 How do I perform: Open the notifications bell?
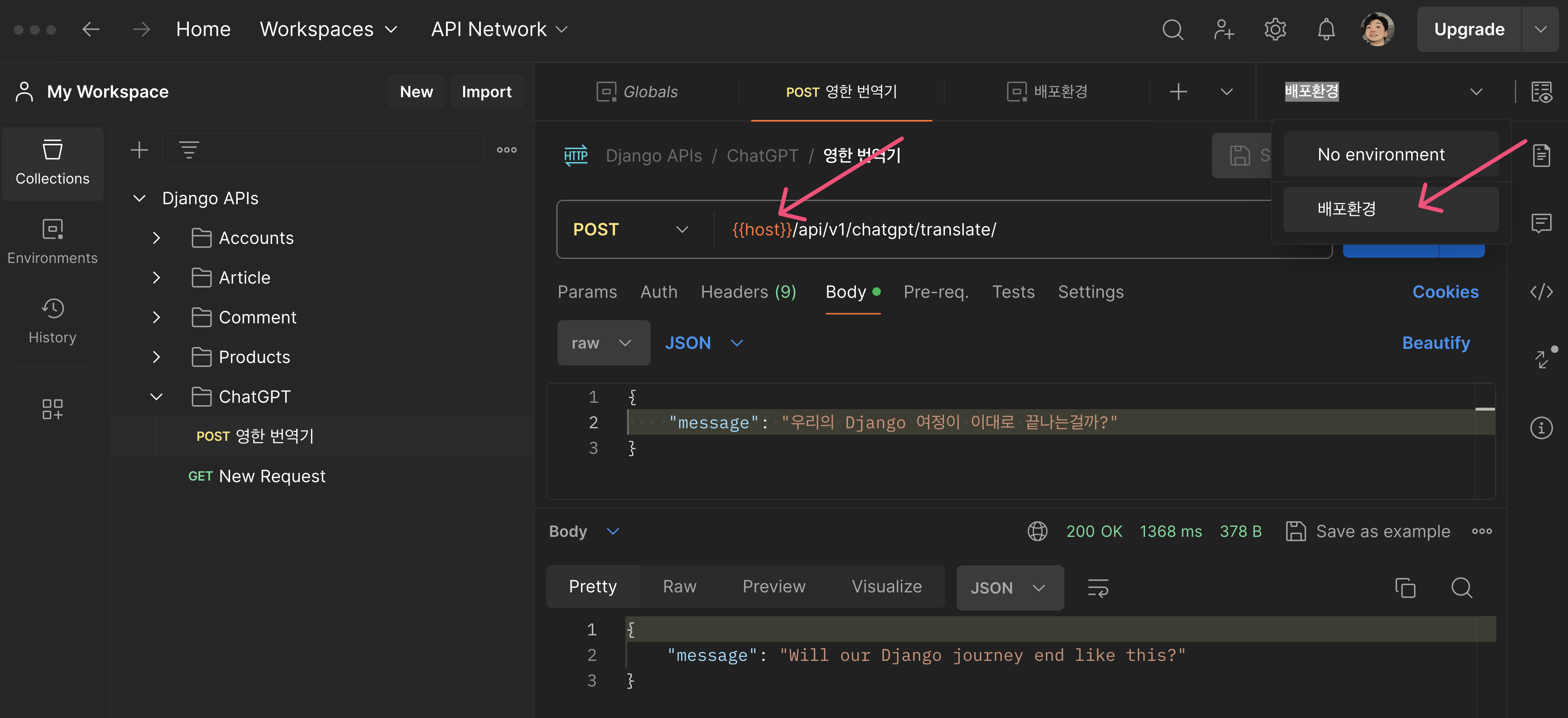(x=1326, y=29)
